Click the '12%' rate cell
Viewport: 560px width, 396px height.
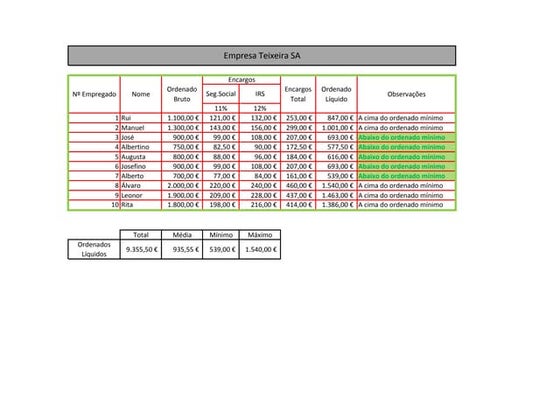pos(260,108)
